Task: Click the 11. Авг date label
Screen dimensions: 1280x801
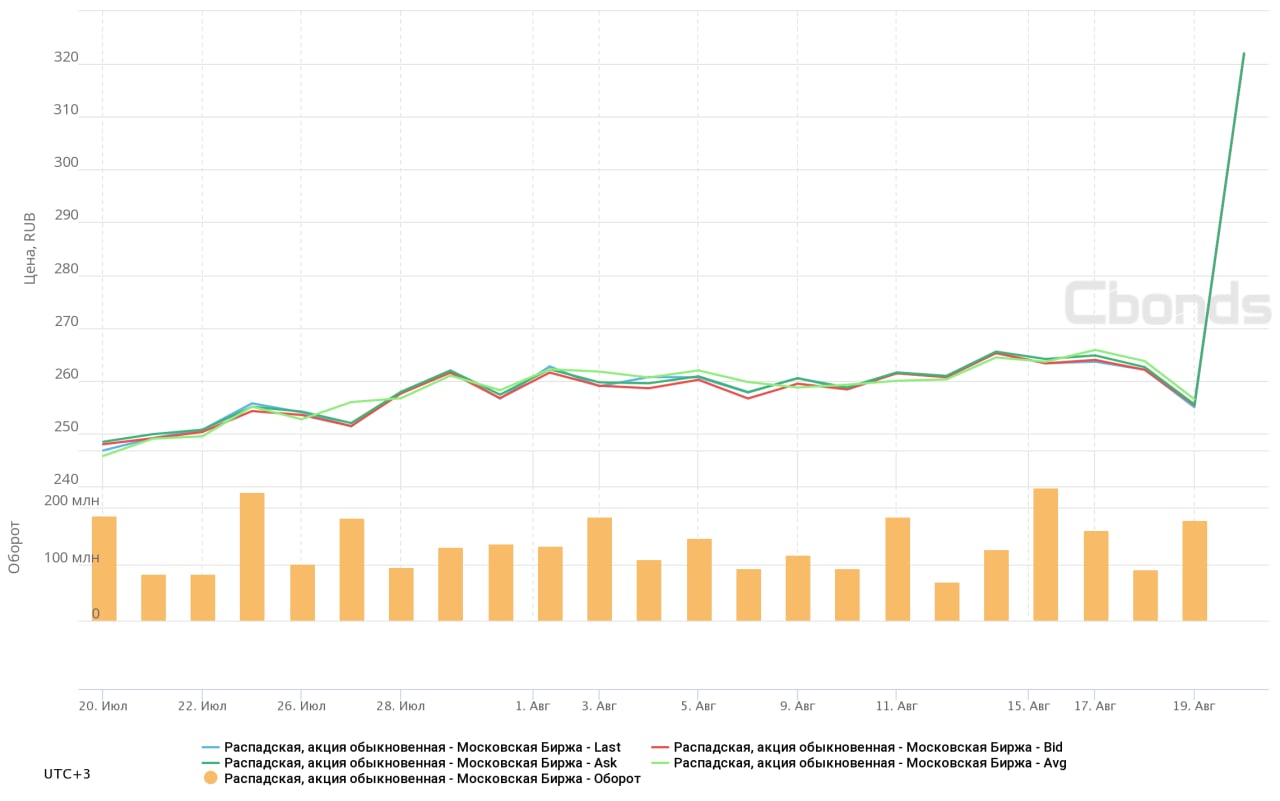Action: (x=896, y=706)
